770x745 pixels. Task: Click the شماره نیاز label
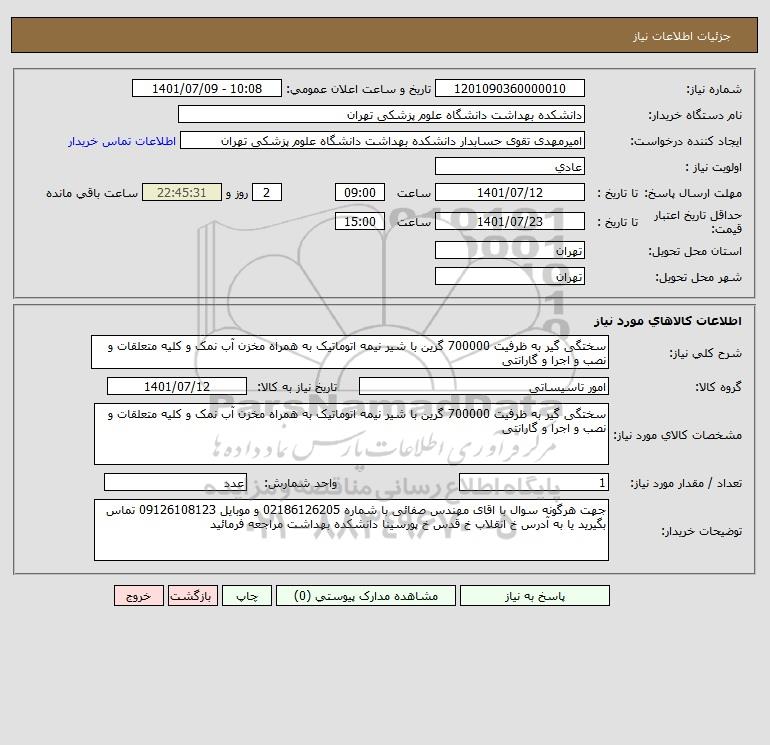pyautogui.click(x=714, y=89)
